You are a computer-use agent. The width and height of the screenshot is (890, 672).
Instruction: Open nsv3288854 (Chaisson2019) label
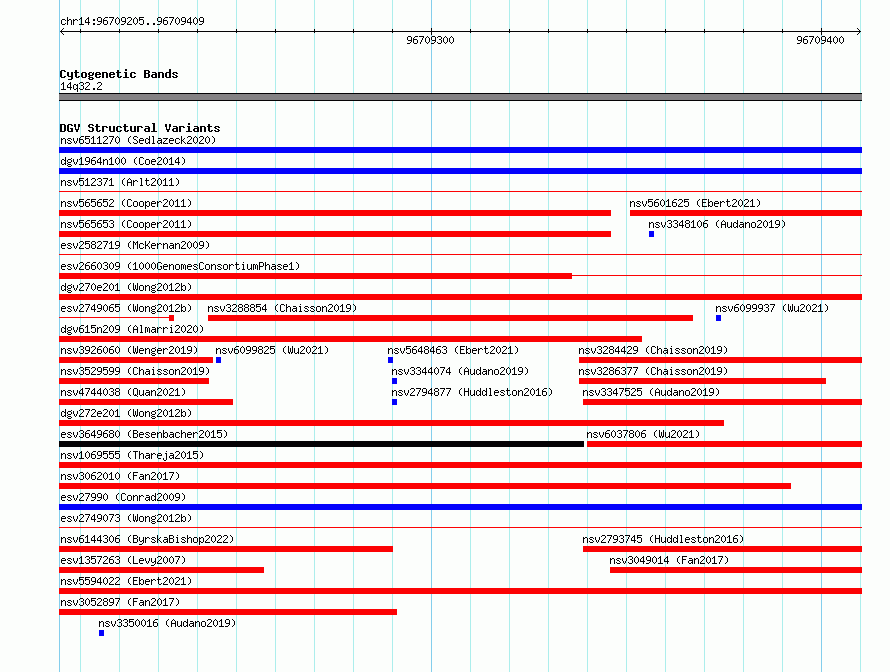click(x=282, y=308)
